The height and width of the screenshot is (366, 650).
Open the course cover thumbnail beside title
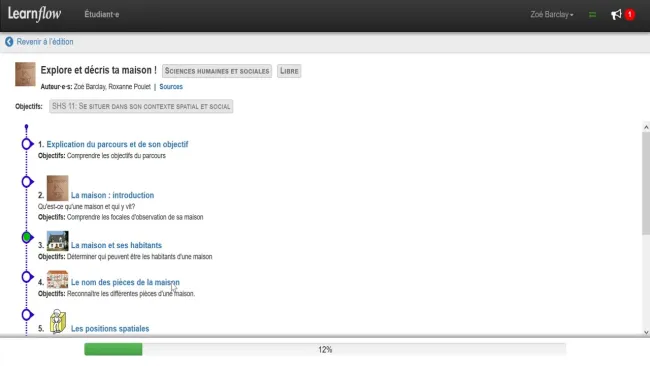(x=25, y=74)
